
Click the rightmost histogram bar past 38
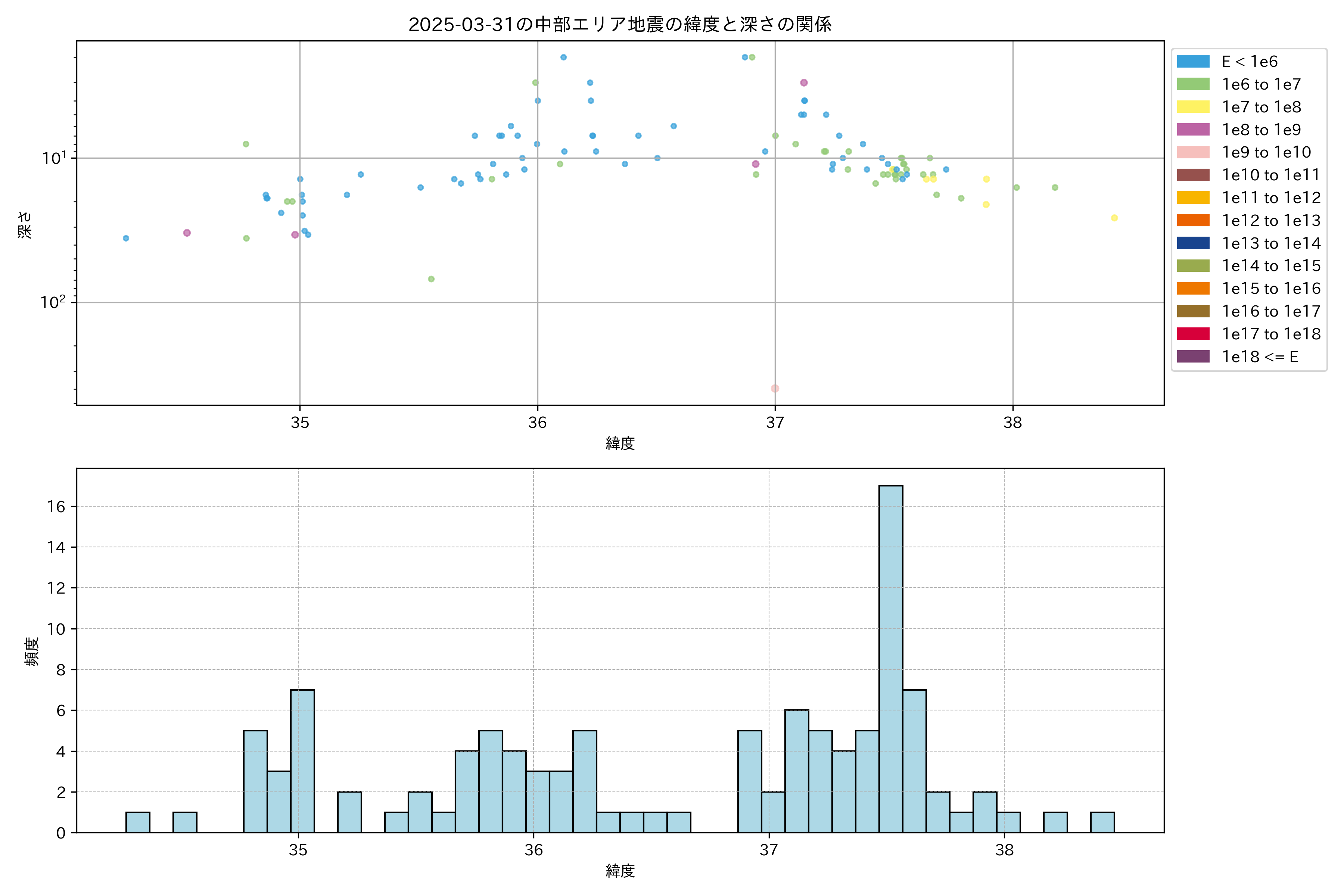coord(1102,822)
